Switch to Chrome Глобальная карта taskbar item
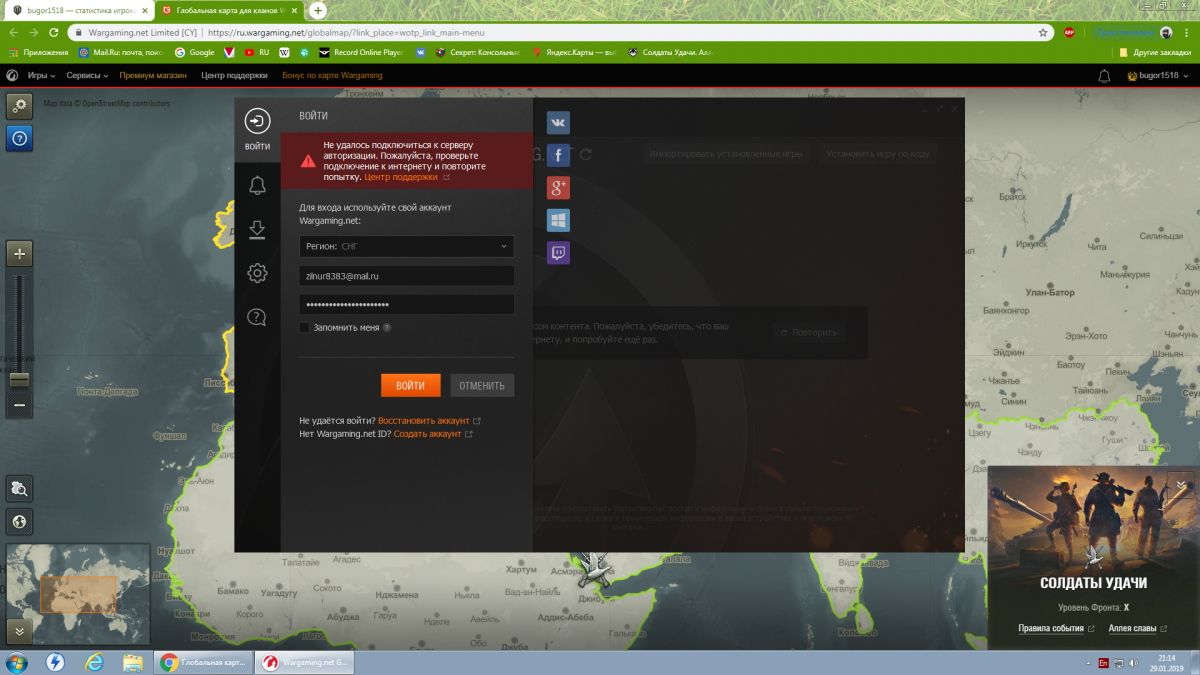The height and width of the screenshot is (675, 1200). click(204, 662)
